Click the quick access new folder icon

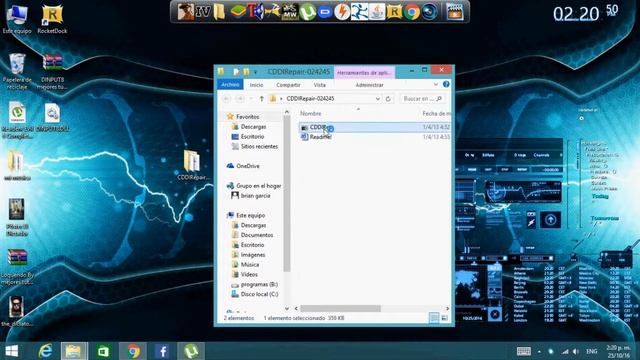pyautogui.click(x=246, y=72)
